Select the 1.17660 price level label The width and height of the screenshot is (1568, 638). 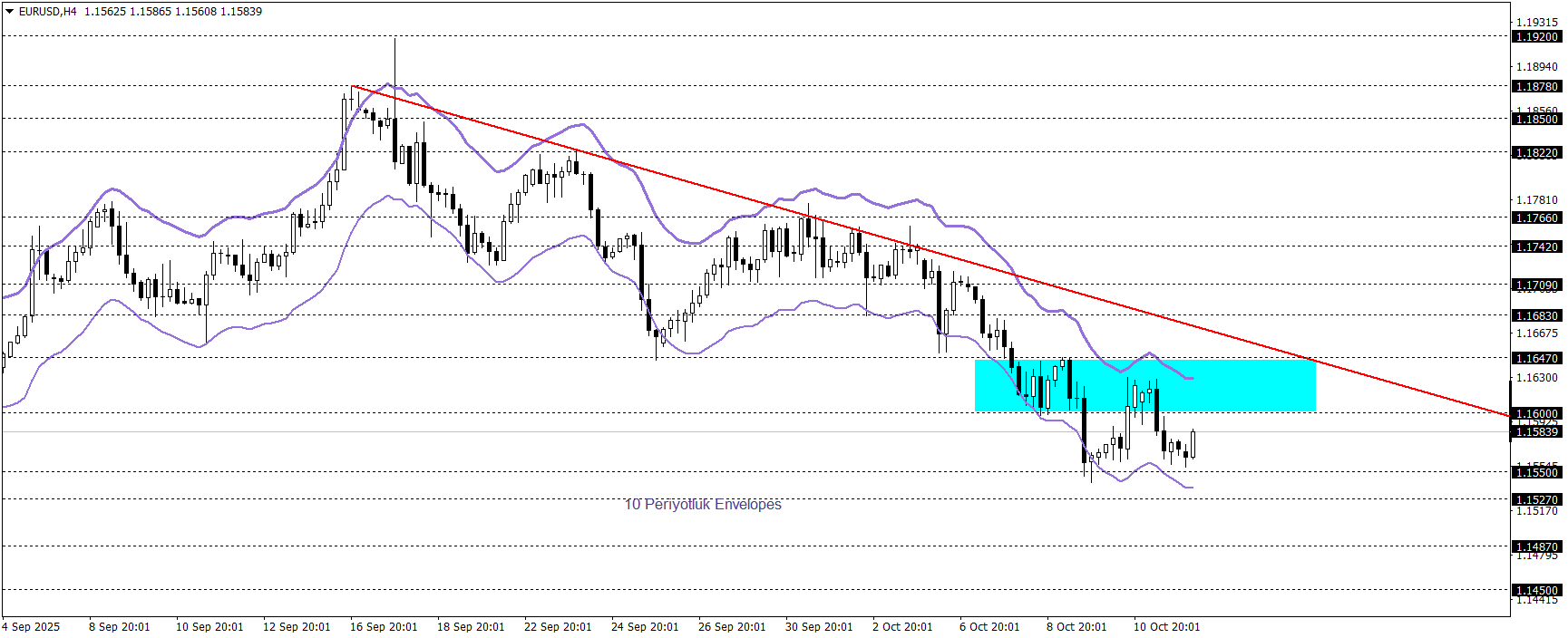tap(1537, 218)
